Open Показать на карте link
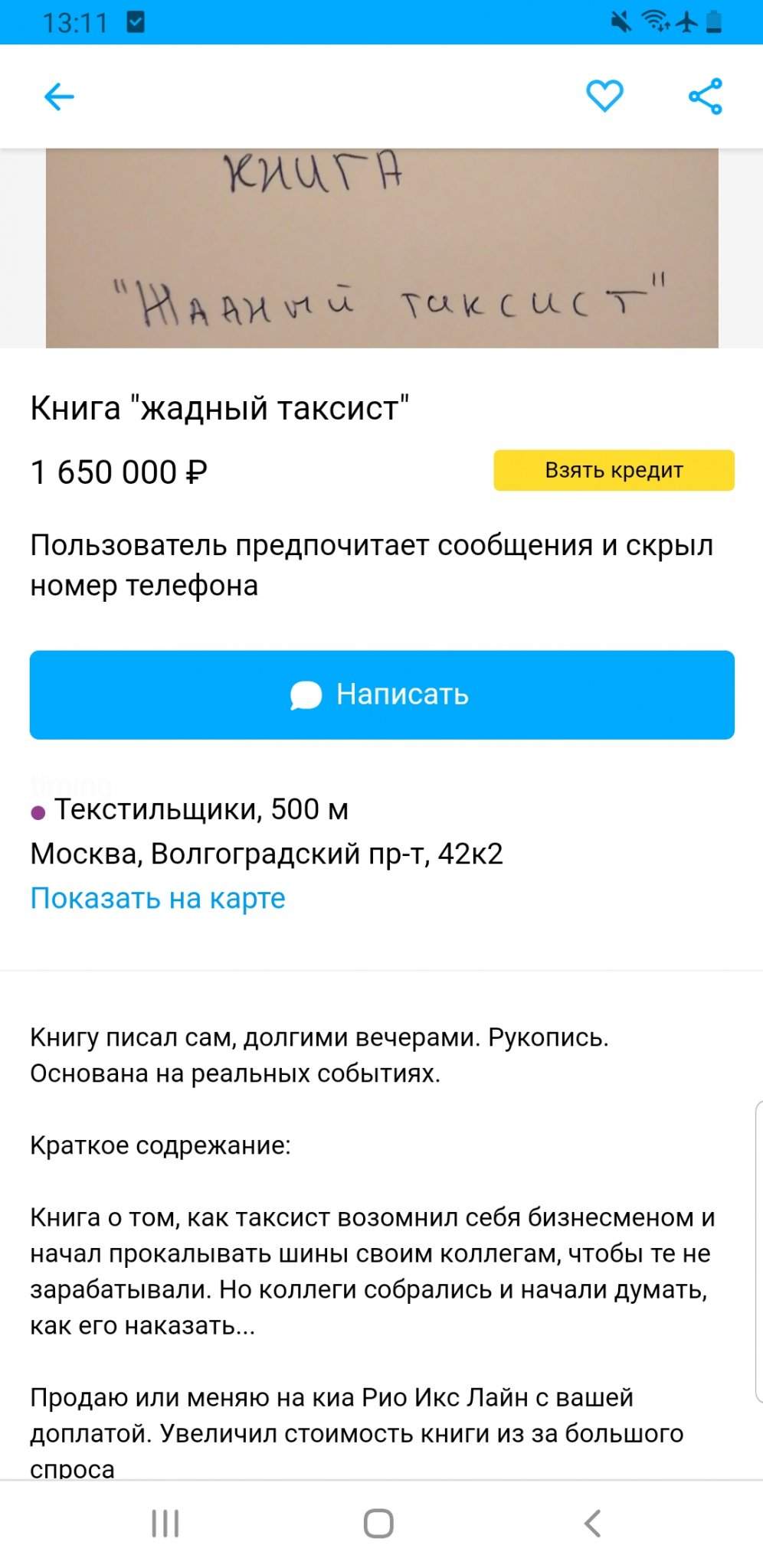Screen dimensions: 763x1568 point(157,898)
